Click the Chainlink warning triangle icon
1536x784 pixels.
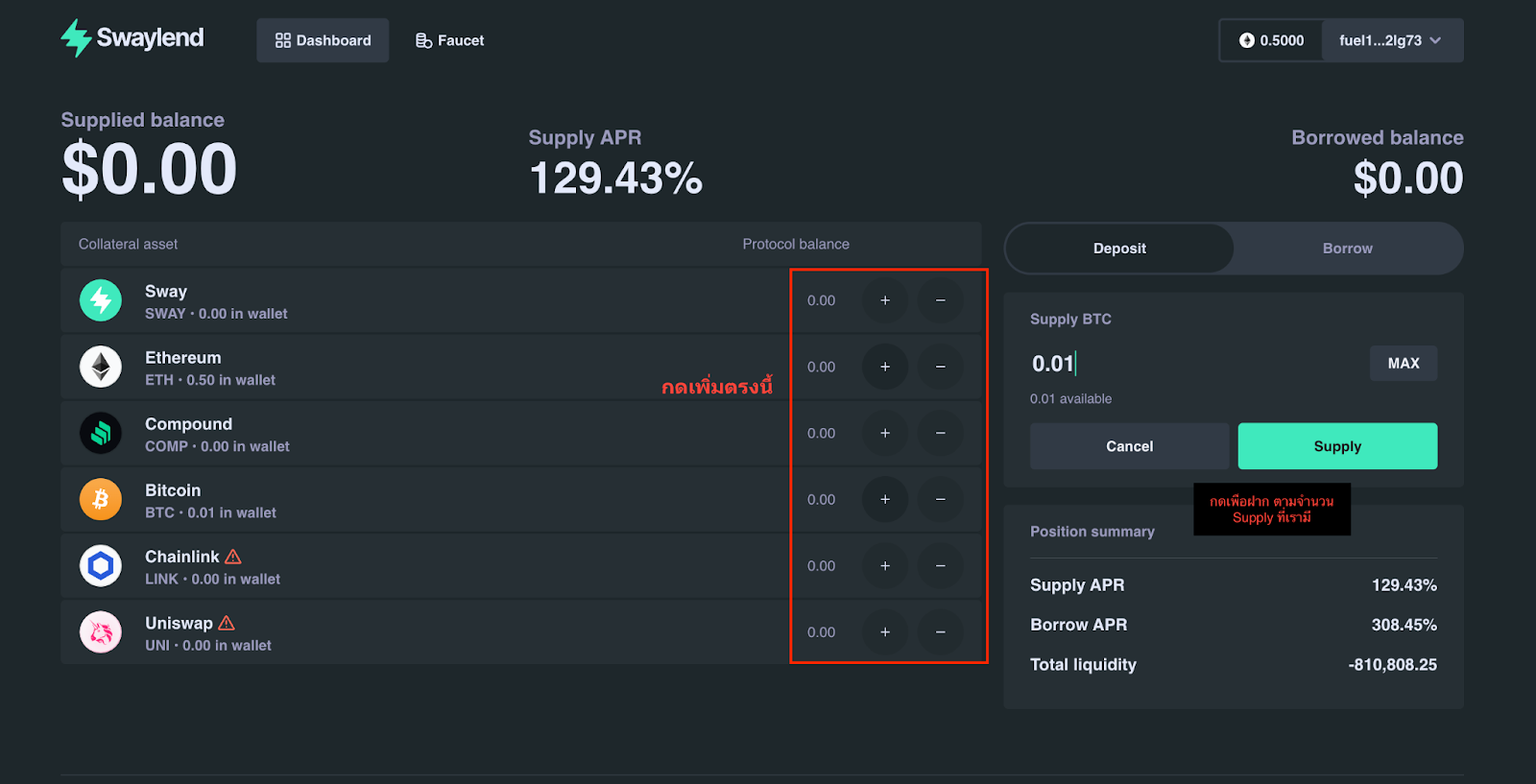pyautogui.click(x=233, y=557)
